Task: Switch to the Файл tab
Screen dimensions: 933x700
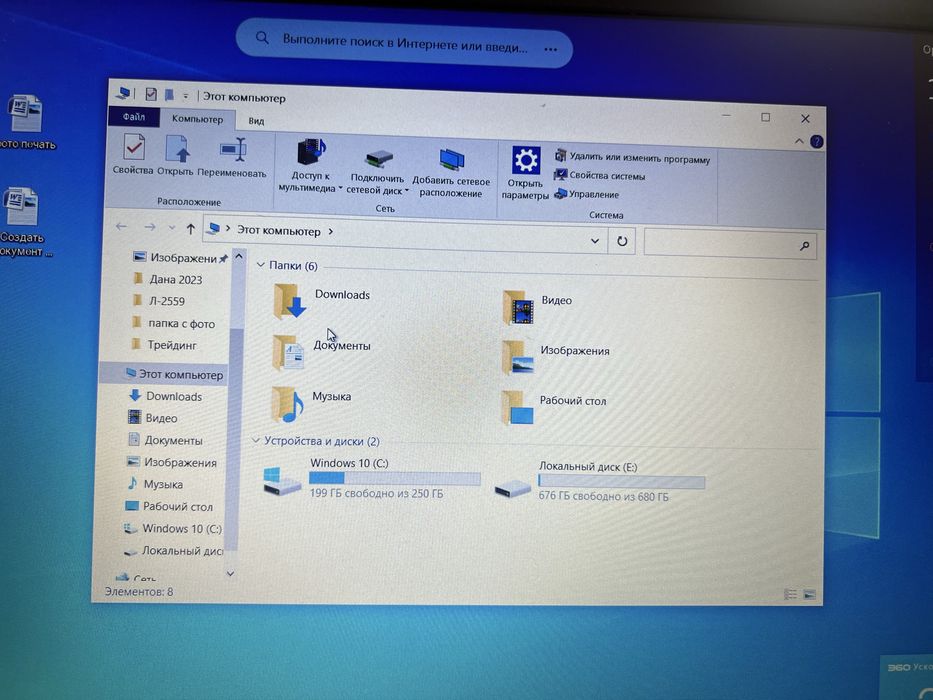Action: point(134,117)
